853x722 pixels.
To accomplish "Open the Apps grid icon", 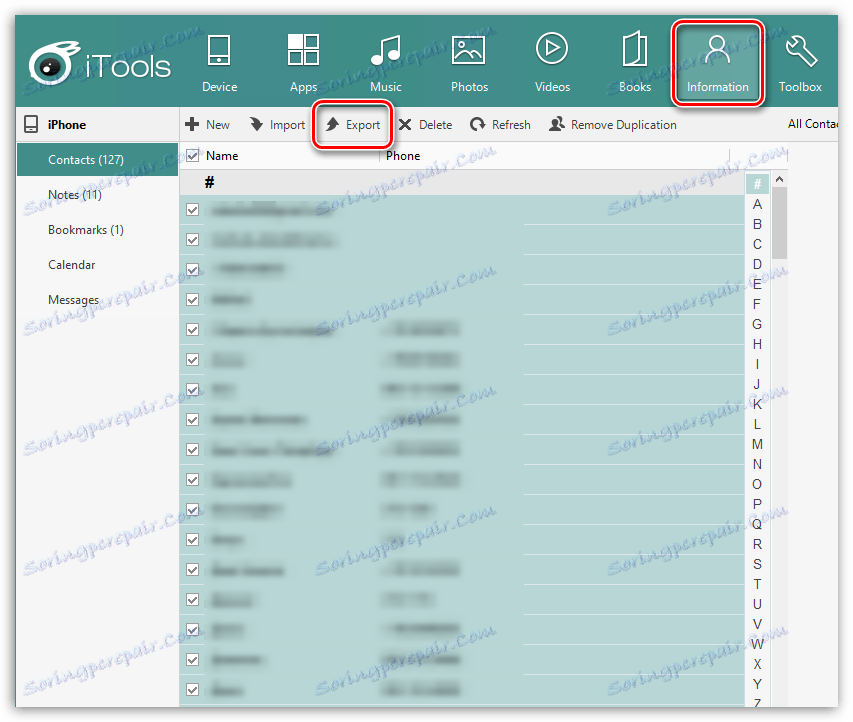I will [303, 50].
